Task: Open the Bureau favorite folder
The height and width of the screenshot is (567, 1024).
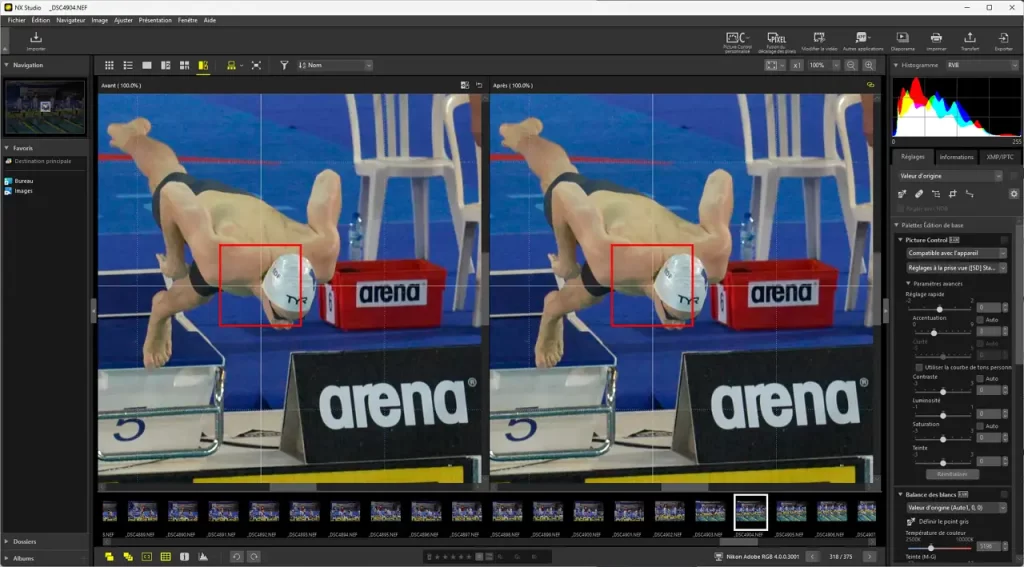Action: [22, 181]
